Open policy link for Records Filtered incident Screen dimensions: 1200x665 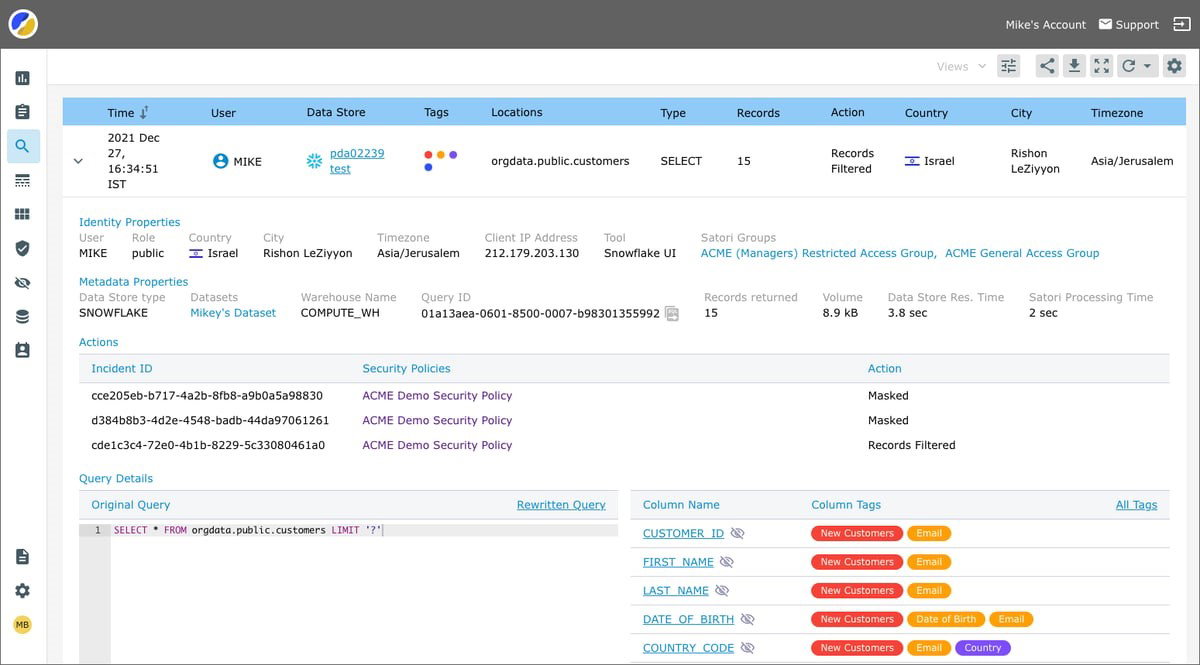pos(437,445)
